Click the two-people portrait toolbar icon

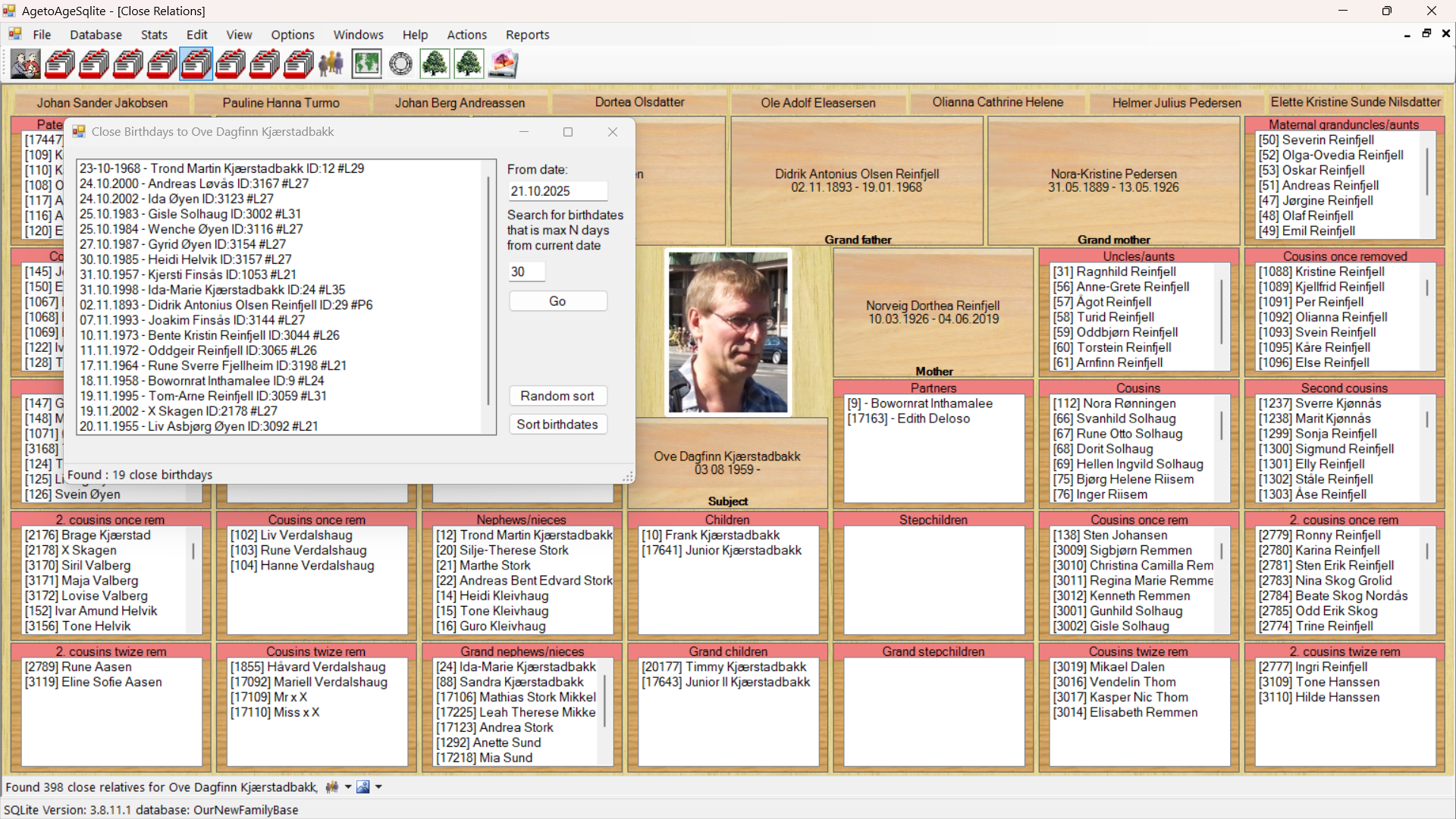click(26, 64)
